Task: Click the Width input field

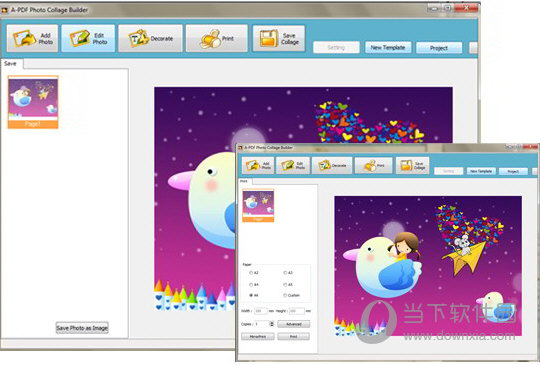Action: point(261,311)
